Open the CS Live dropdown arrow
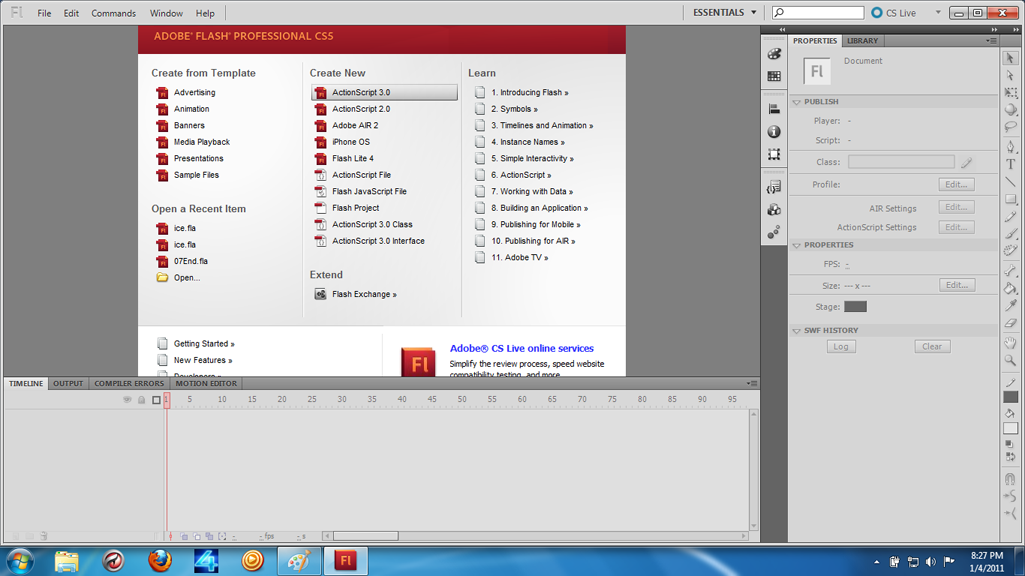1025x576 pixels. click(x=938, y=12)
